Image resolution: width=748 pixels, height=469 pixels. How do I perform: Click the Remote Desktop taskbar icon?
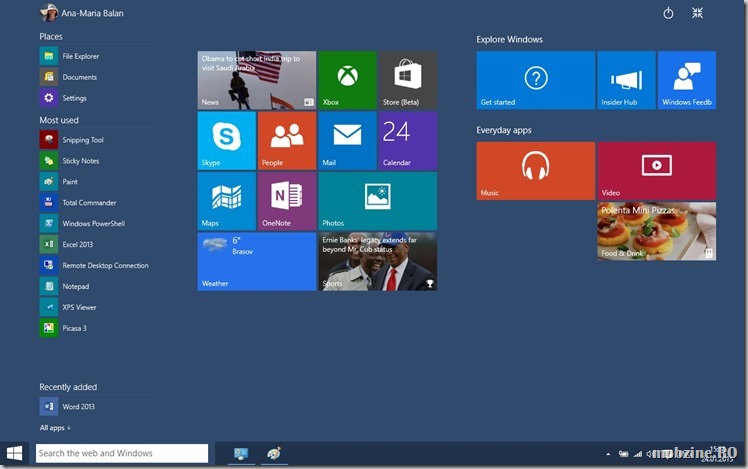(x=241, y=453)
